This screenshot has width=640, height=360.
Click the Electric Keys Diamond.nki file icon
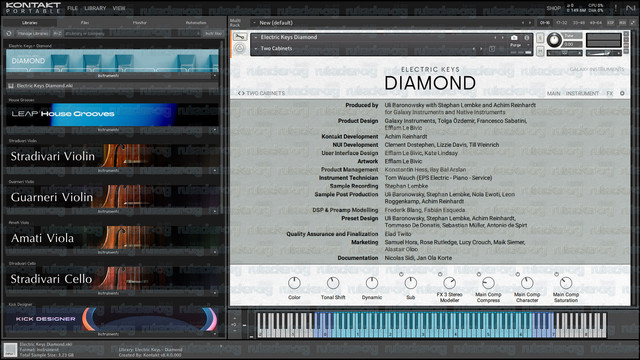coord(11,86)
